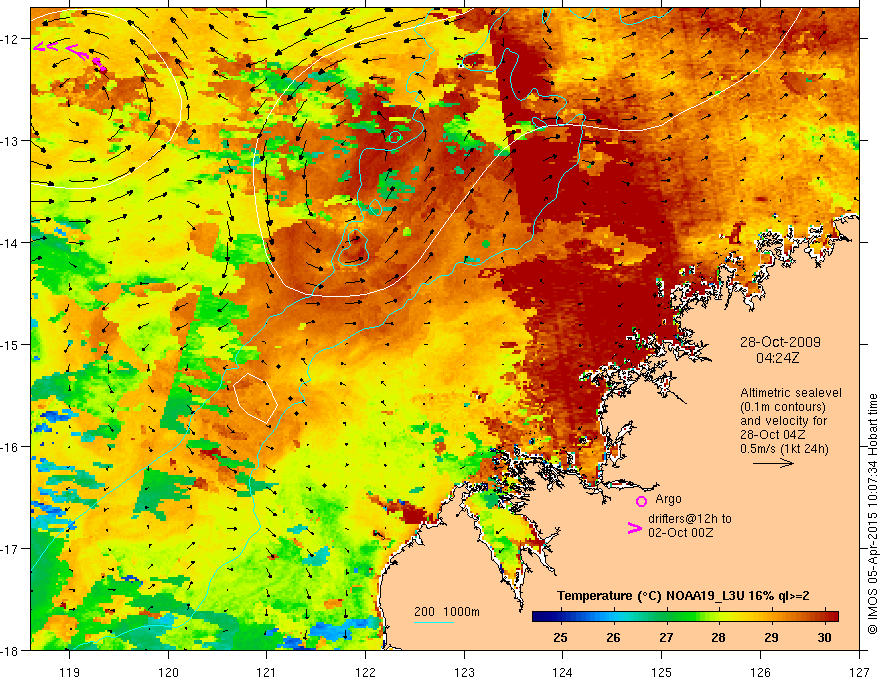Click the longitude axis label 126

(x=760, y=672)
